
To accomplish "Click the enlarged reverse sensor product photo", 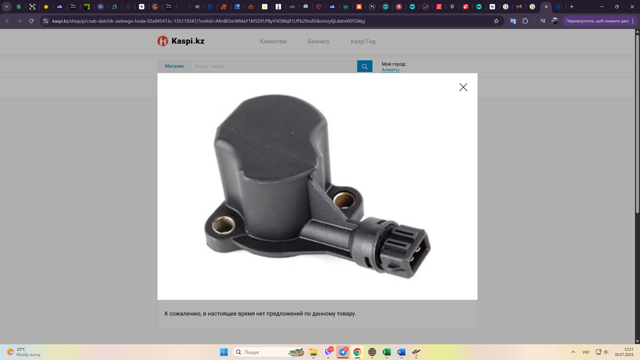I will click(317, 187).
